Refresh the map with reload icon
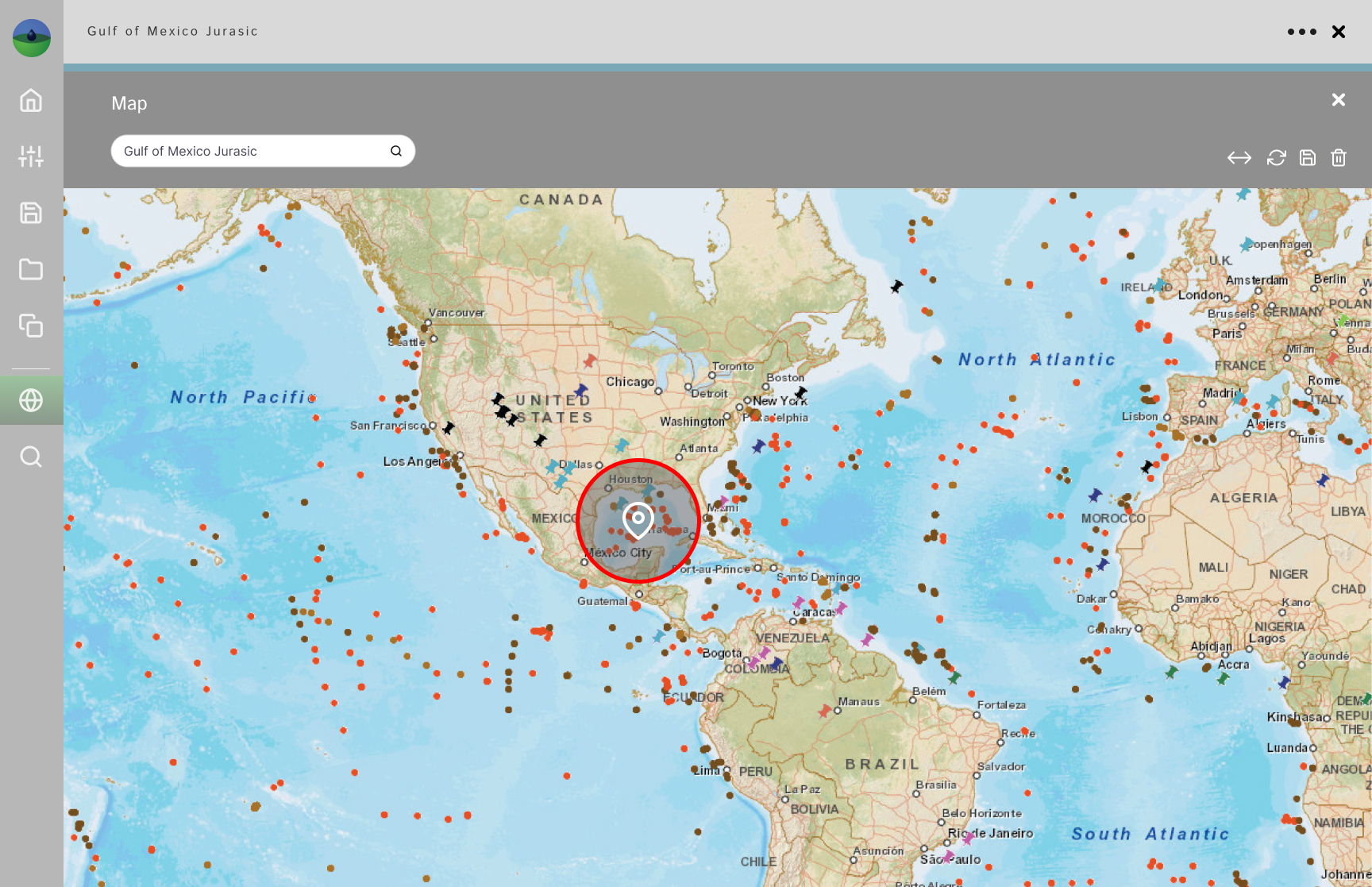 click(x=1276, y=158)
